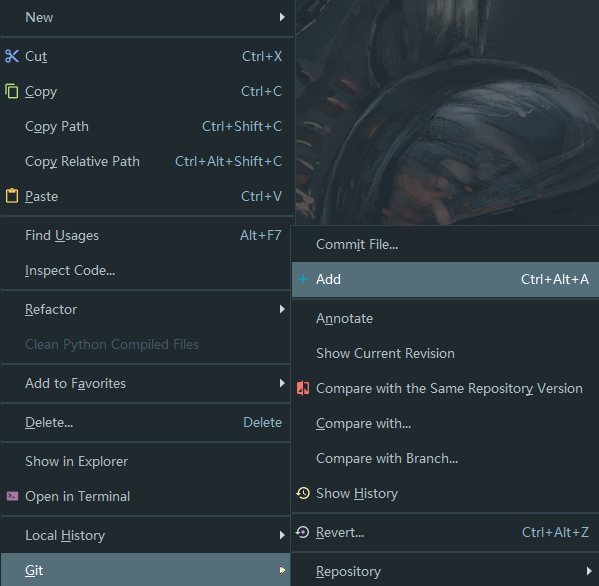The height and width of the screenshot is (586, 599).
Task: Select Compare with... entry
Action: click(x=445, y=423)
